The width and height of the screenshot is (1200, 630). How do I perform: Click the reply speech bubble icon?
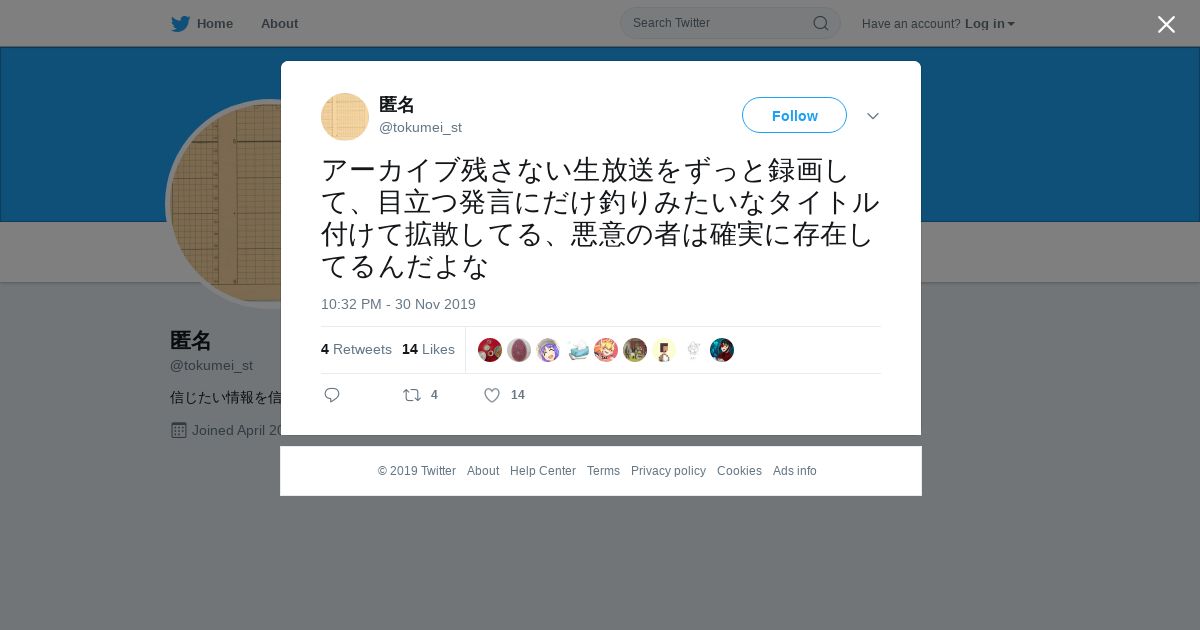click(332, 395)
